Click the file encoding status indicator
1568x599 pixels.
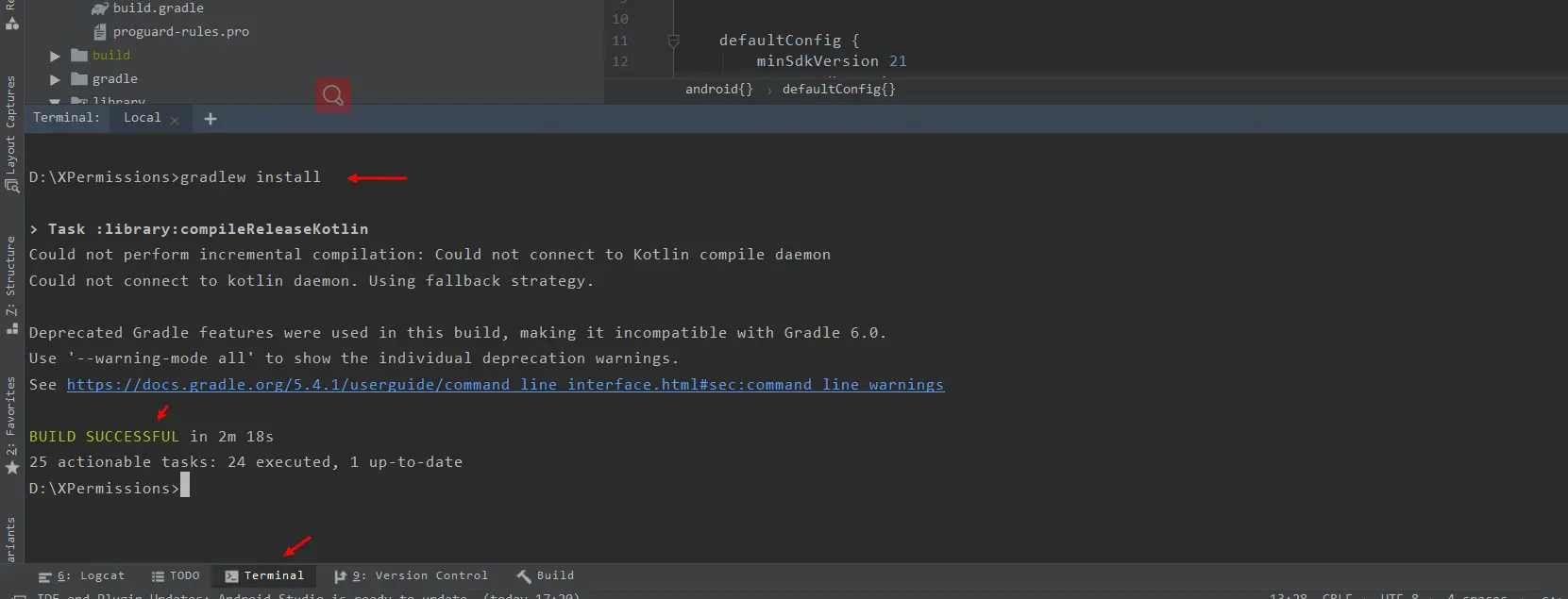[1400, 596]
